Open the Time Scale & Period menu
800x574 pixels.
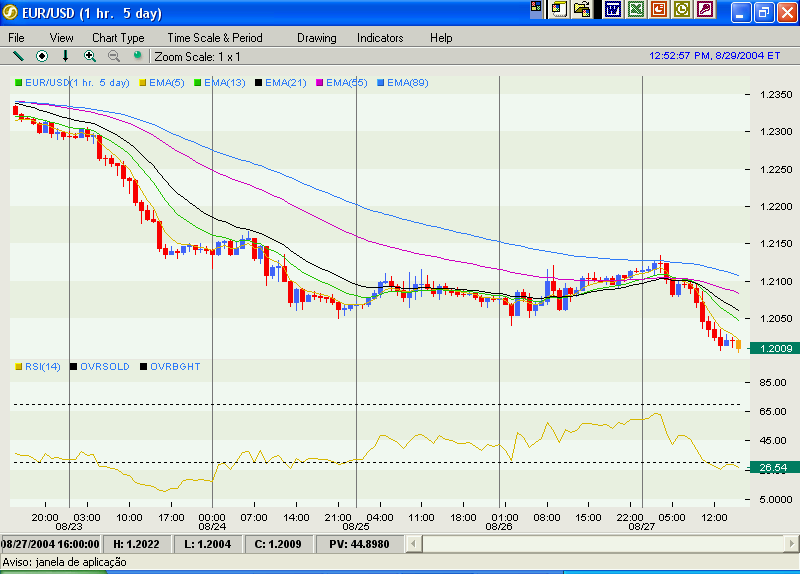coord(215,38)
